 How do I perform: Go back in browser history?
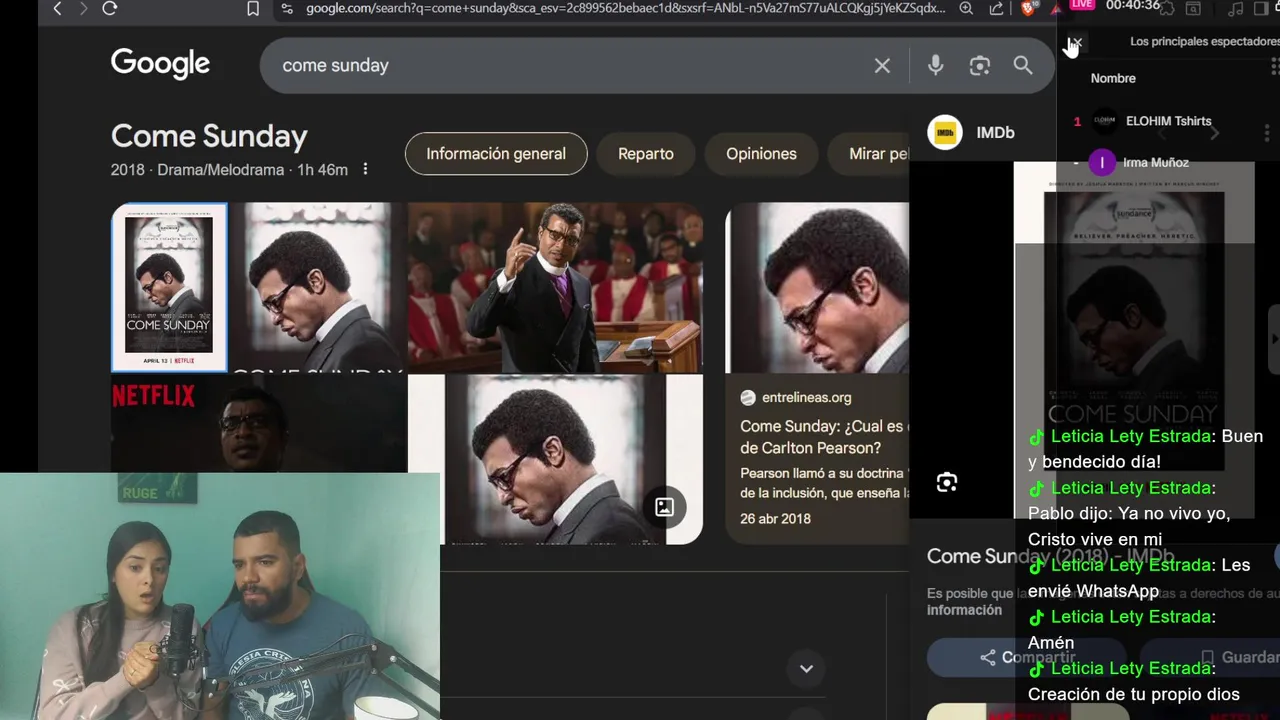point(57,8)
